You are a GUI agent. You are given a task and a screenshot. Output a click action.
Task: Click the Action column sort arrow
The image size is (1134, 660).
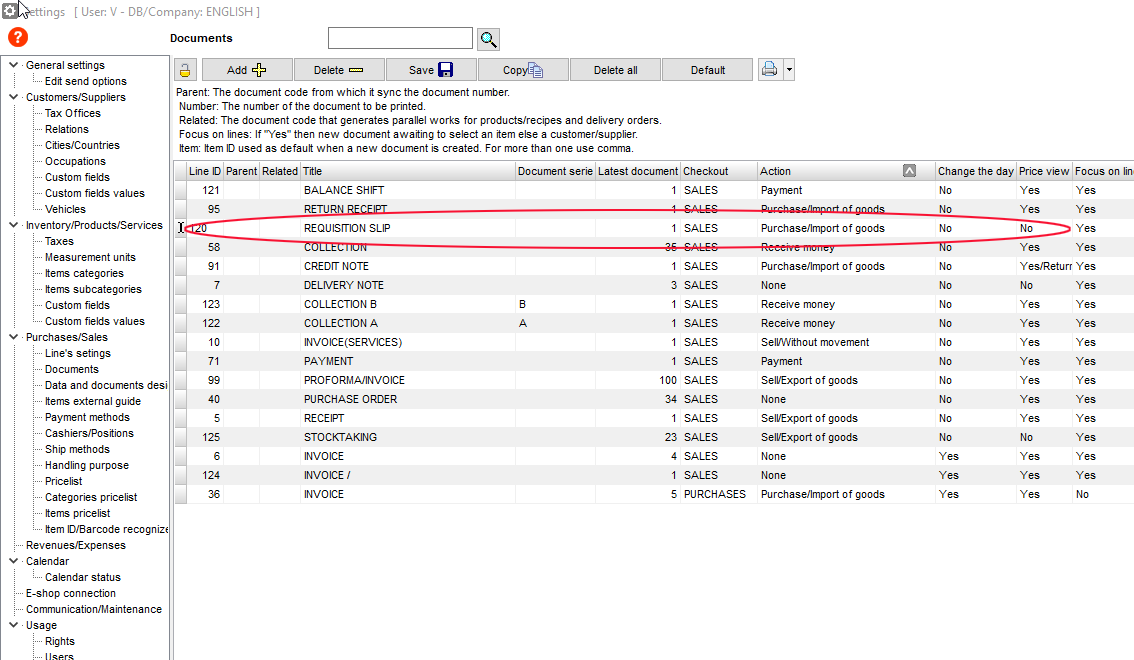pyautogui.click(x=909, y=171)
